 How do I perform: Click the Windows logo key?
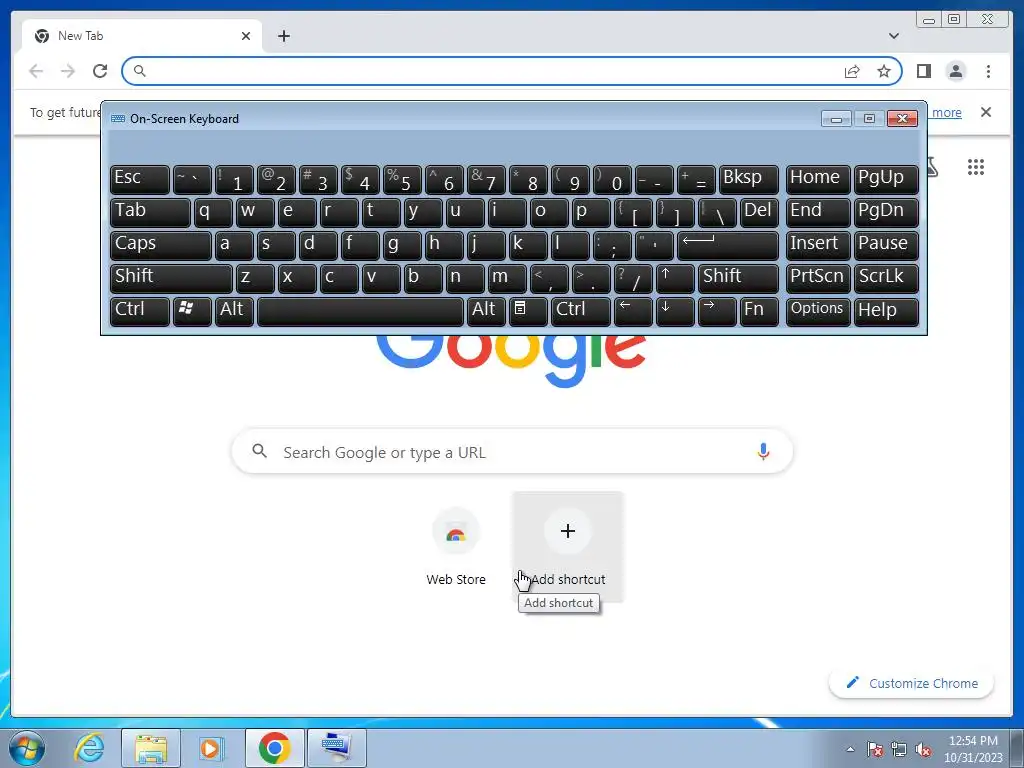[x=192, y=311]
